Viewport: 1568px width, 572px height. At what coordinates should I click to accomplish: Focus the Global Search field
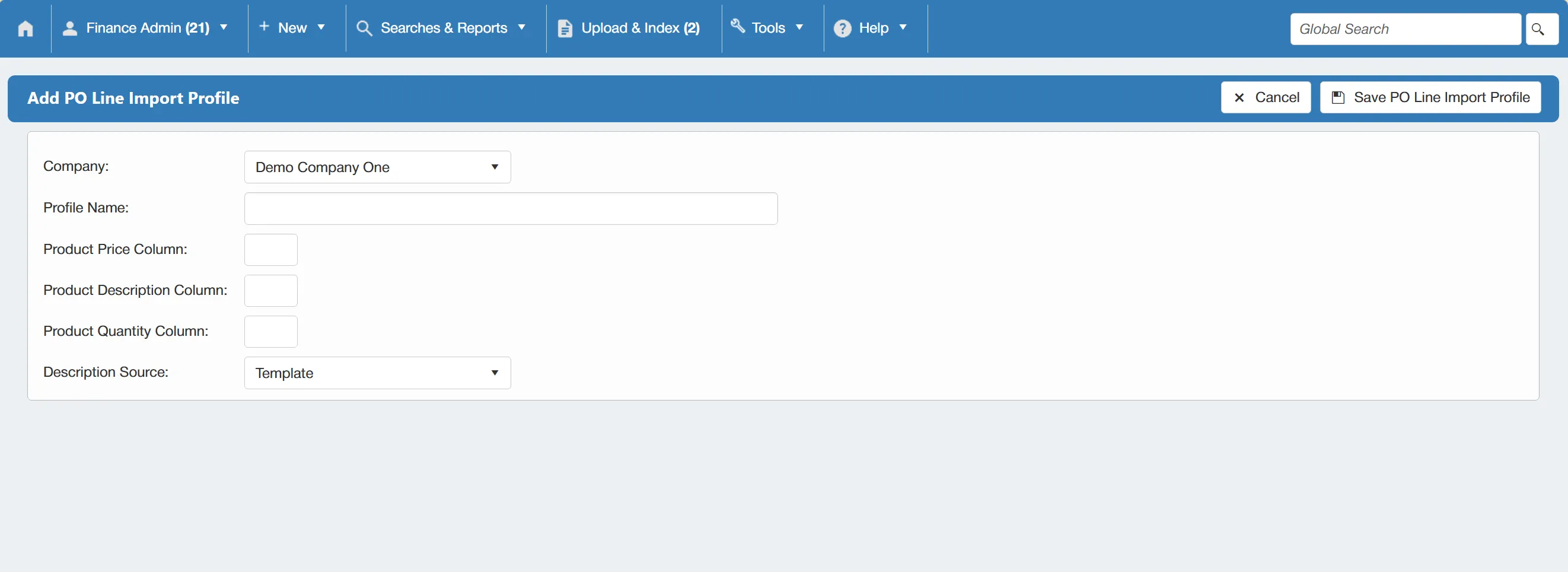1405,29
